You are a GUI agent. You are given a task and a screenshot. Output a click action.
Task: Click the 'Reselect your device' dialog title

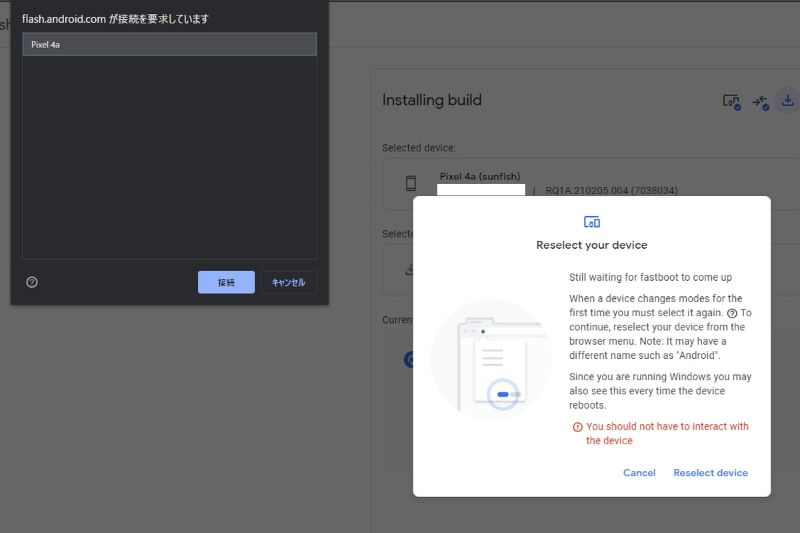591,245
